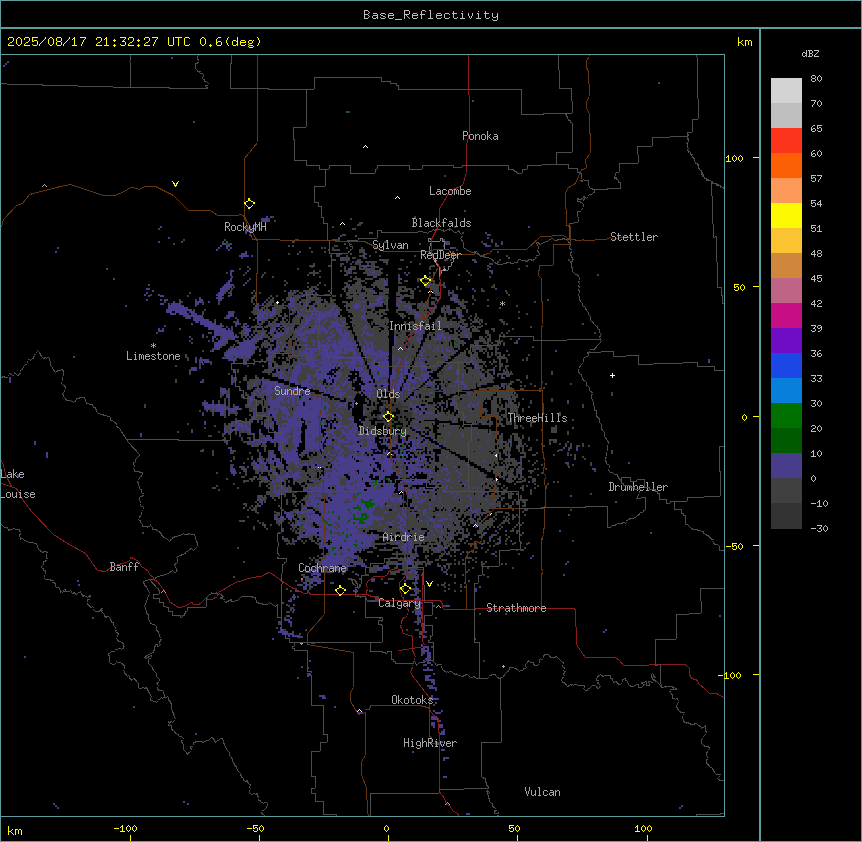Select the Sylvan label

point(390,245)
